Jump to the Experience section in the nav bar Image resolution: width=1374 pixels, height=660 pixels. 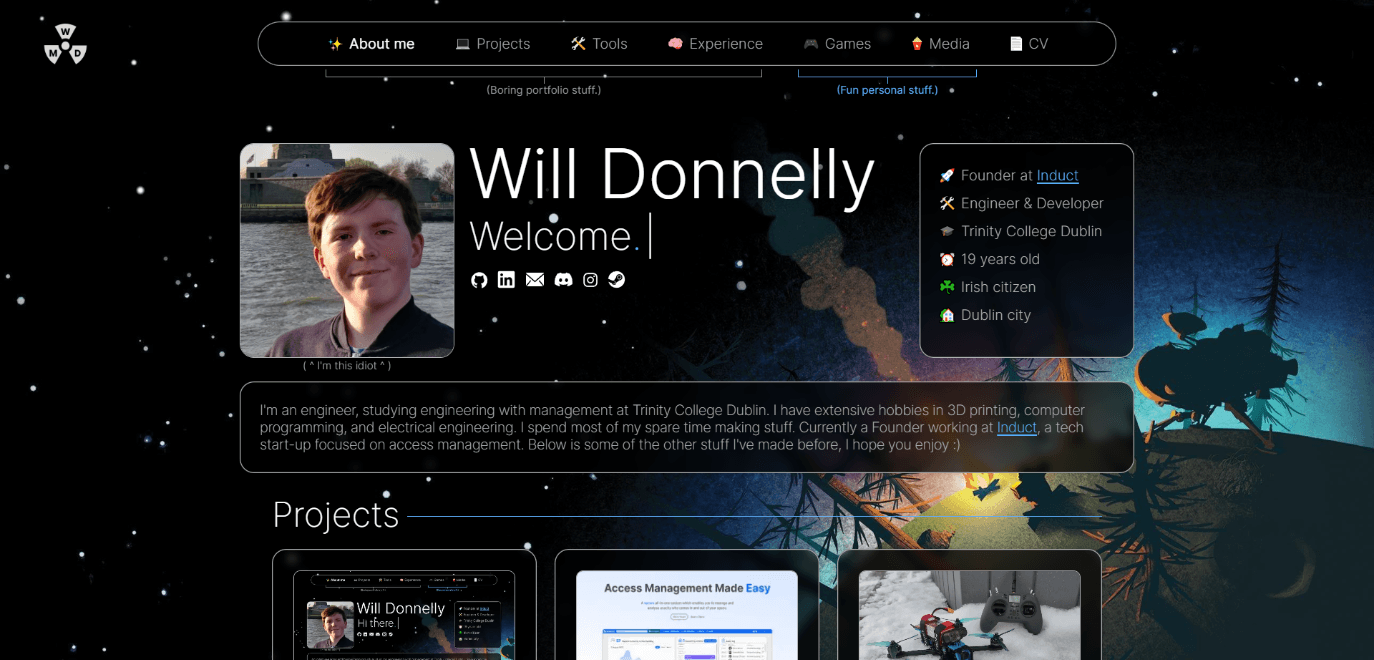715,44
